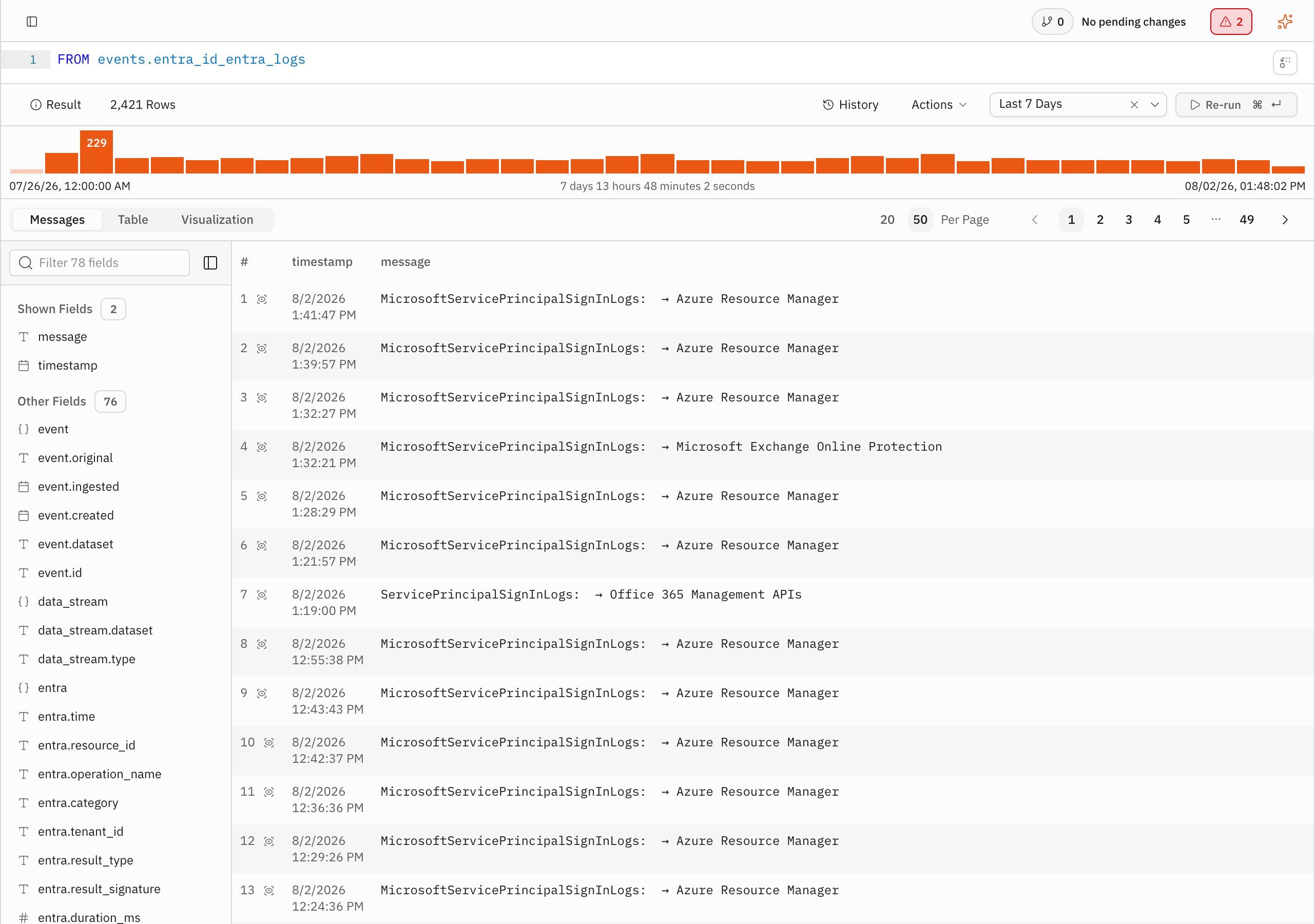Set 20 results per page

coord(886,220)
